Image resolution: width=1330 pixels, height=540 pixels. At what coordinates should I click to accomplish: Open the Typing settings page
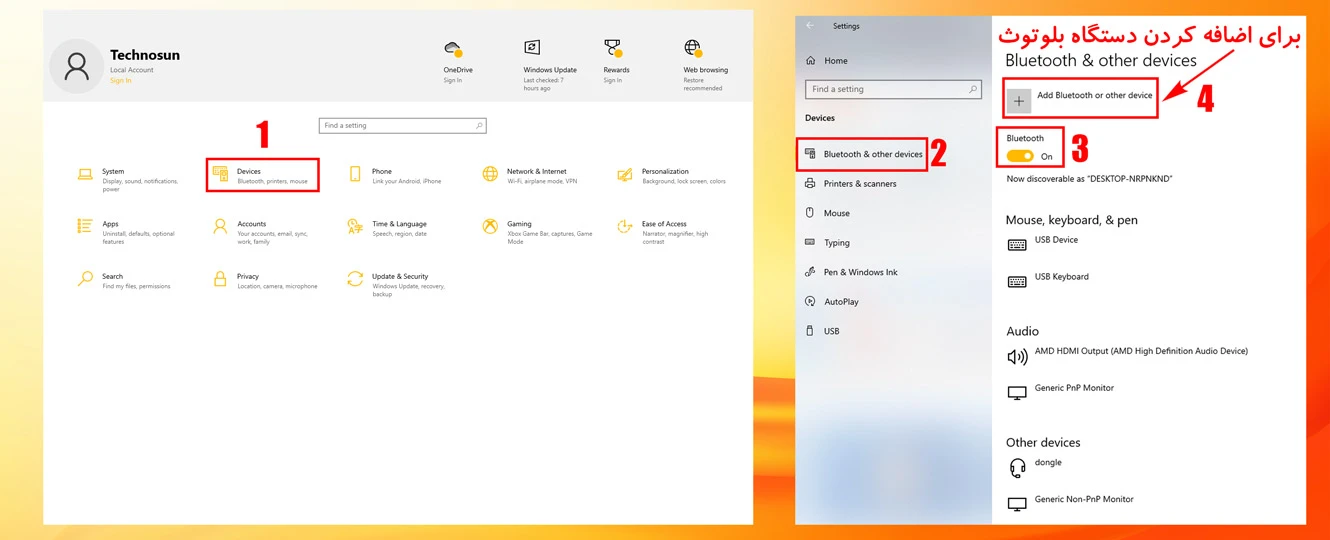coord(837,243)
